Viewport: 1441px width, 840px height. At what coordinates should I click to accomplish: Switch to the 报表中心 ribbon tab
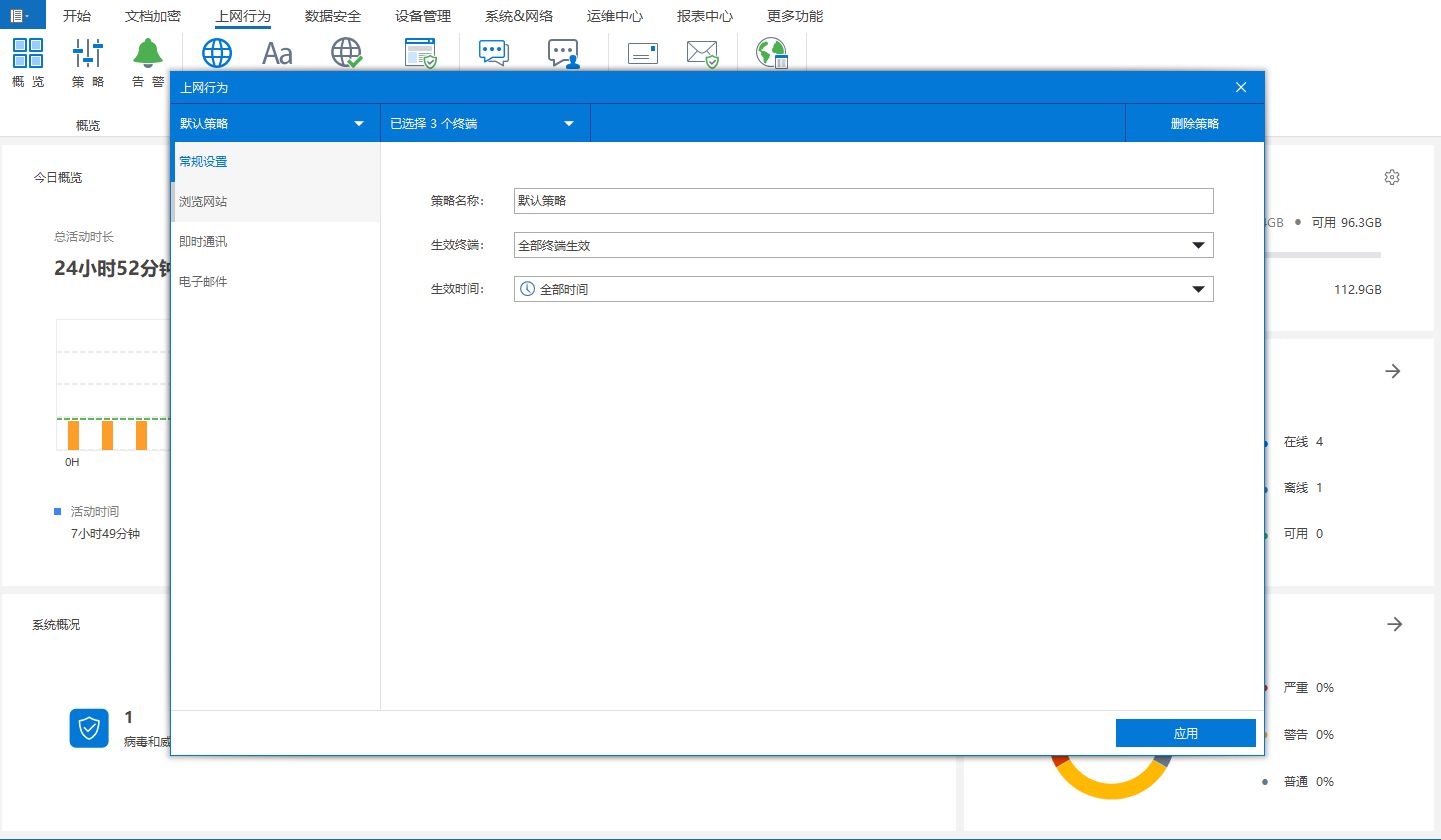(705, 16)
